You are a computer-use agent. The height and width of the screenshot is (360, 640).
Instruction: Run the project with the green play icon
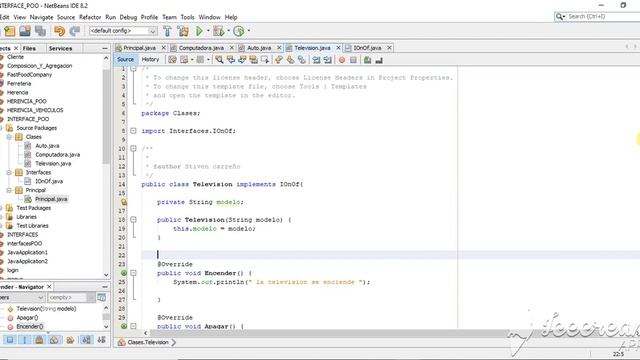pos(199,31)
